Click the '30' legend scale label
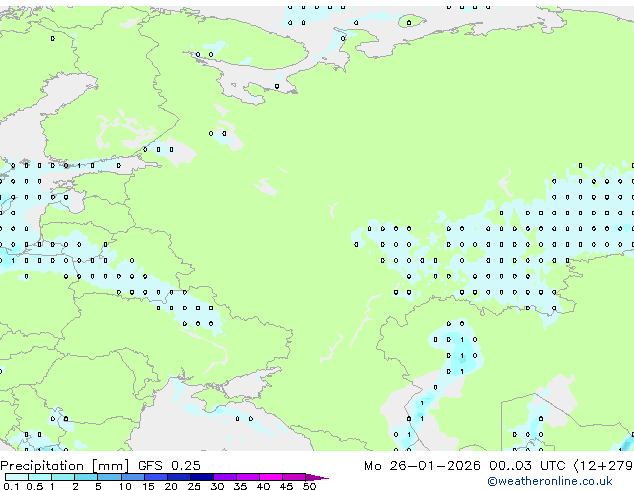The image size is (634, 490). tap(217, 486)
